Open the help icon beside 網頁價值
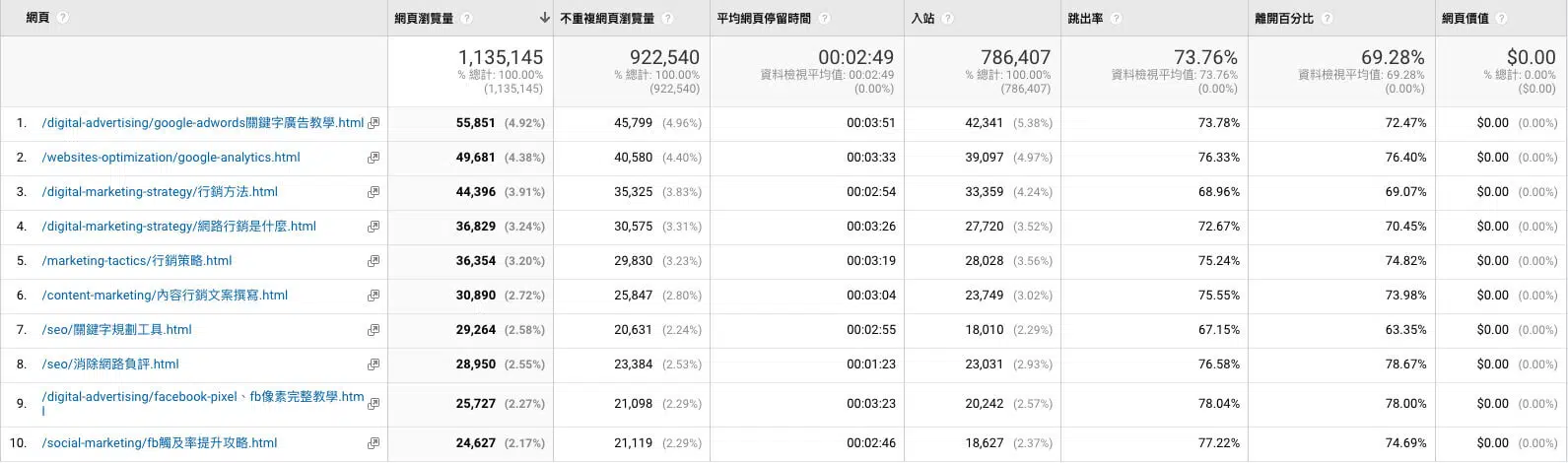The height and width of the screenshot is (463, 1568). point(1501,18)
